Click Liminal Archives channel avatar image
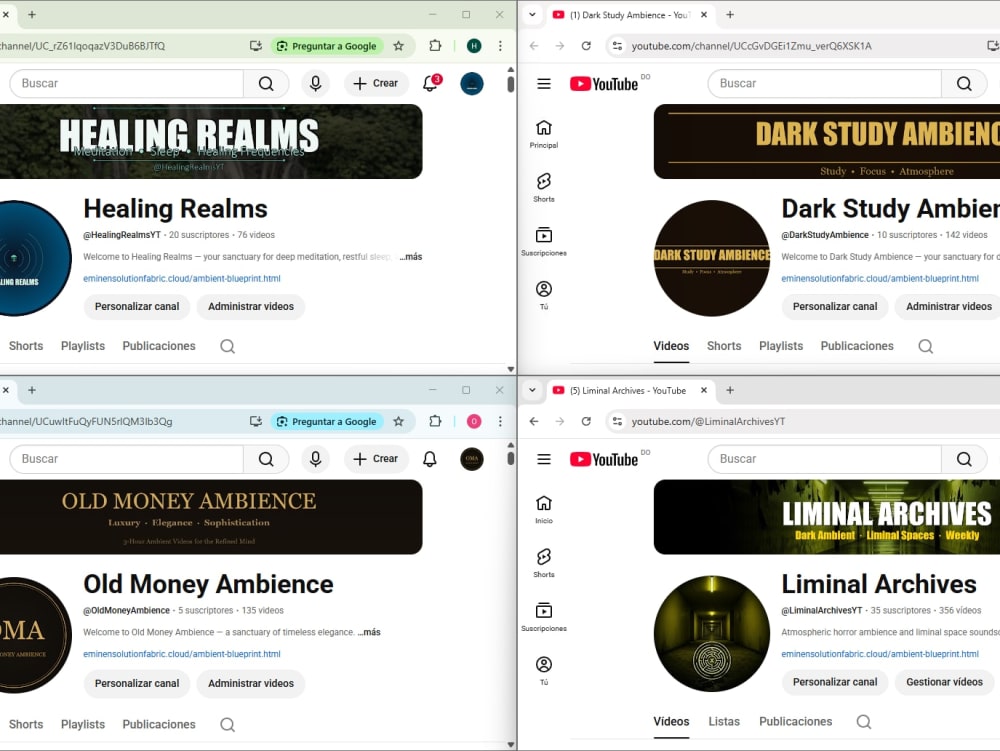 (712, 634)
